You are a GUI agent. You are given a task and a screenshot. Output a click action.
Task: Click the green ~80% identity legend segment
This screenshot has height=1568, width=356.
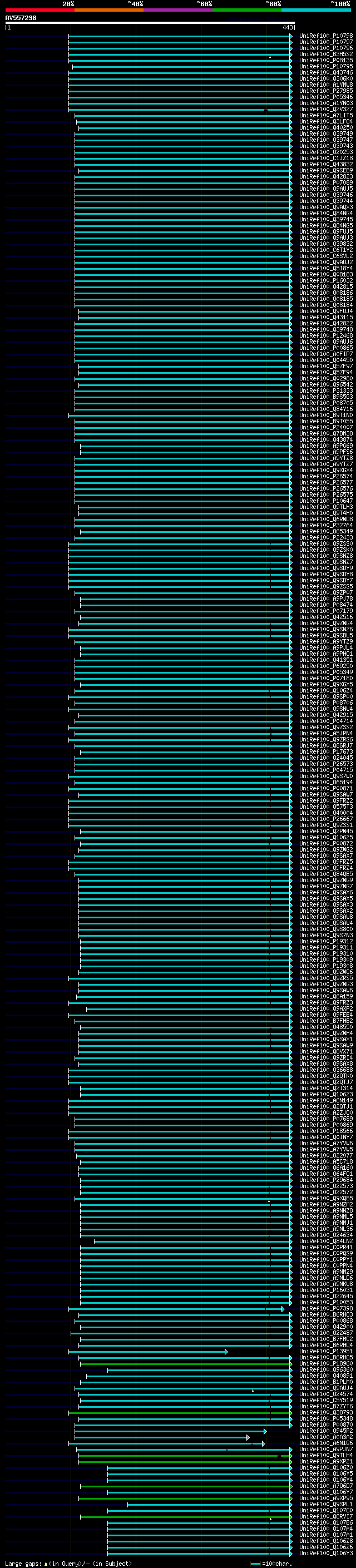[x=247, y=10]
